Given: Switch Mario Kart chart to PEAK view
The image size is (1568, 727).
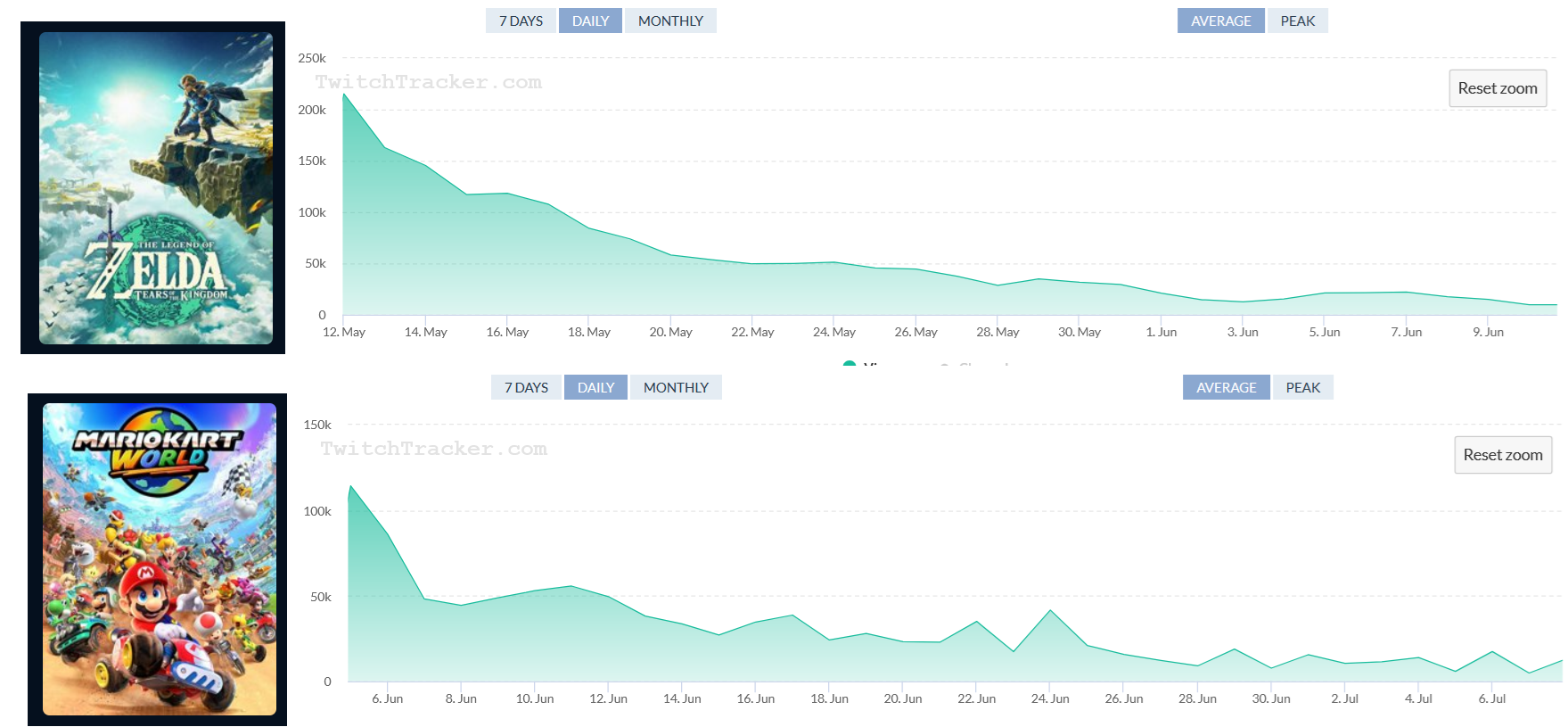Looking at the screenshot, I should (1302, 387).
